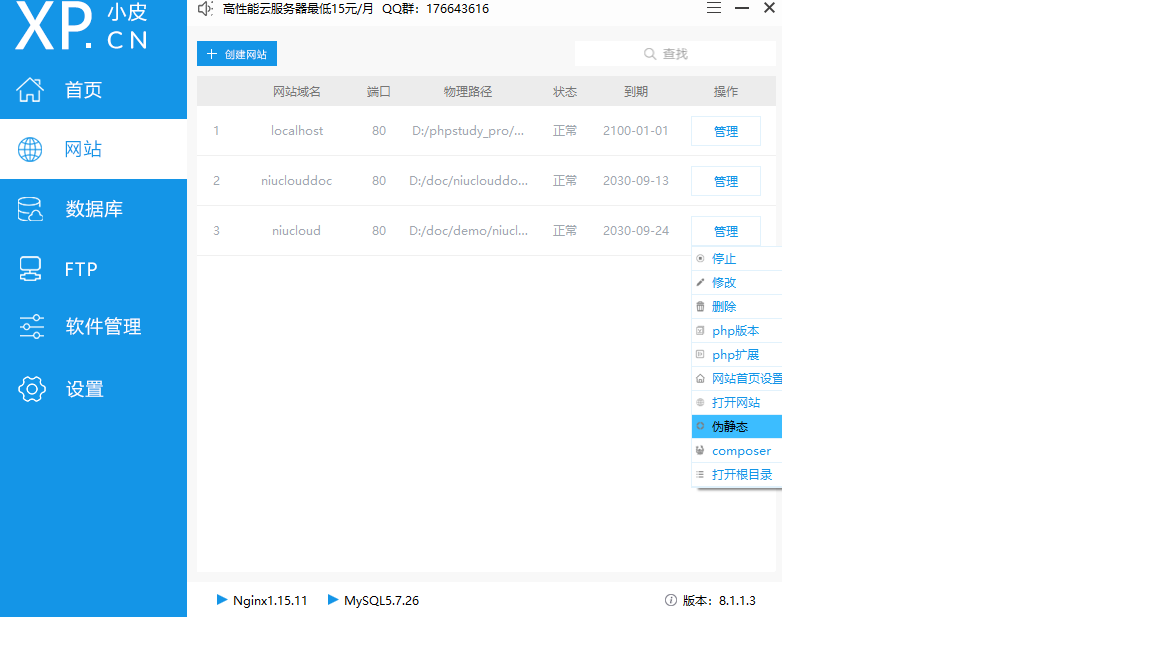Choose php版本 from the menu
This screenshot has width=1152, height=648.
735,331
